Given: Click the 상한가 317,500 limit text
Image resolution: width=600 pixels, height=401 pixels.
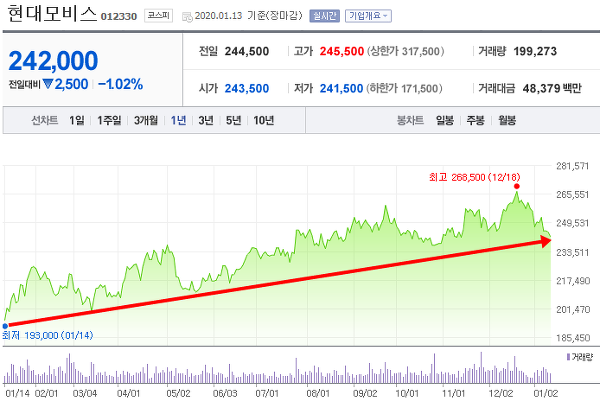Looking at the screenshot, I should pyautogui.click(x=406, y=51).
